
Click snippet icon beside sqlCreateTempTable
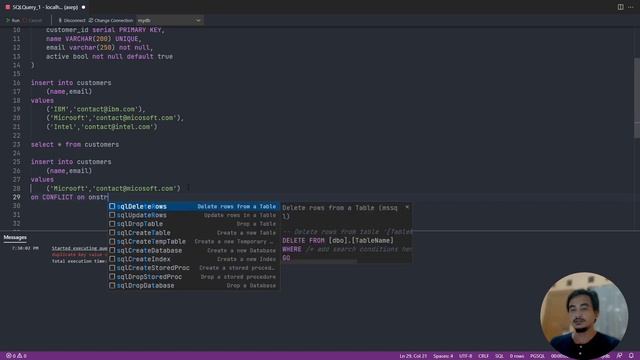pos(112,242)
